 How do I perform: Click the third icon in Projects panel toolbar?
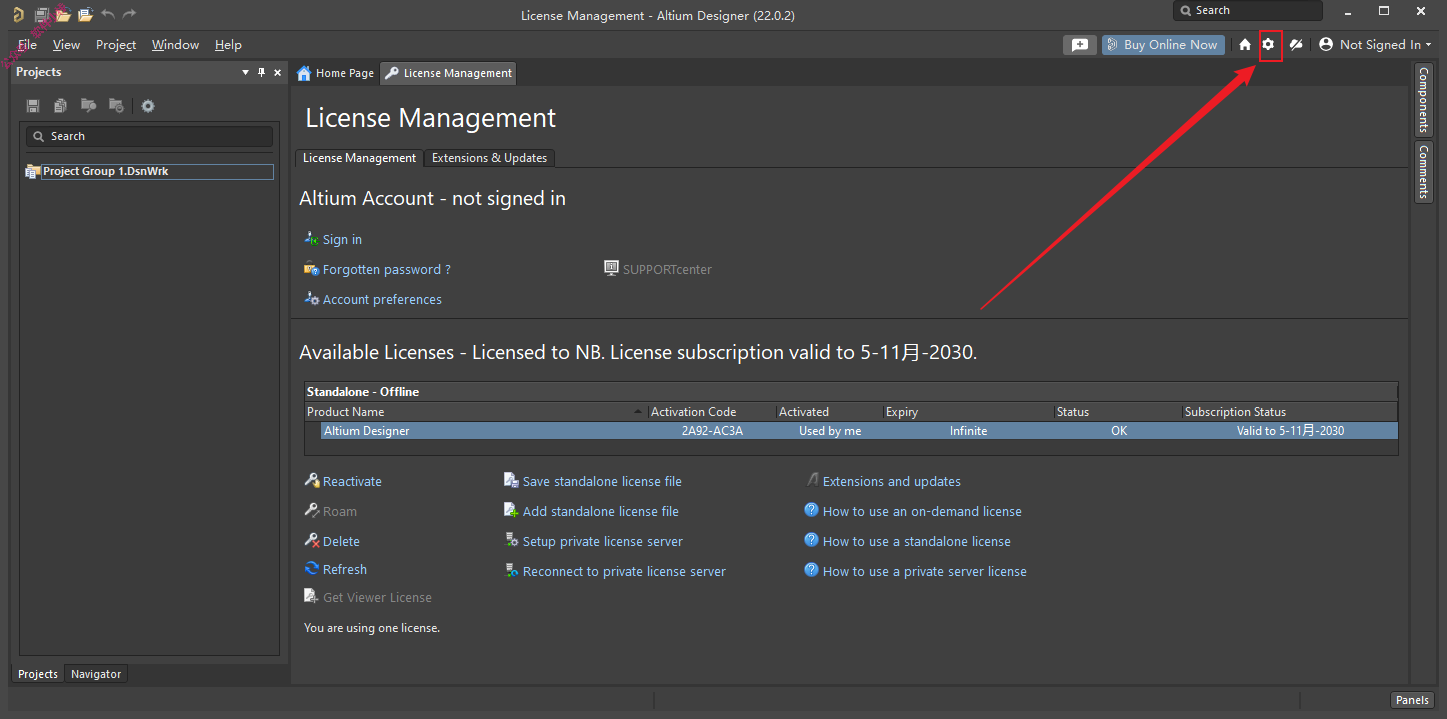(88, 106)
